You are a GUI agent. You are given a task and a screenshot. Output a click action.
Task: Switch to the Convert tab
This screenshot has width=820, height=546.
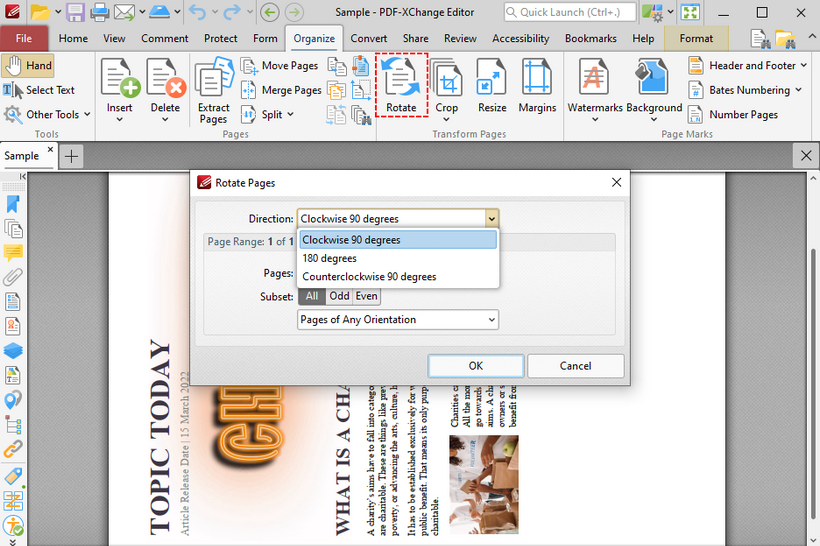coord(369,38)
